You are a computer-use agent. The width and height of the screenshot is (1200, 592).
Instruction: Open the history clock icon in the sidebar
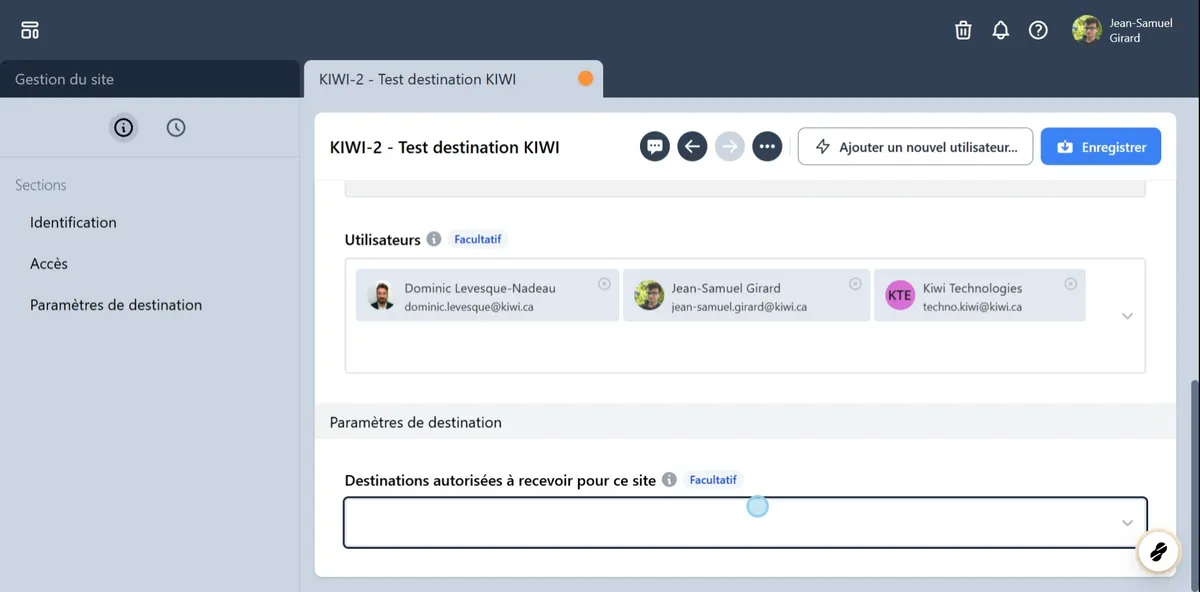tap(176, 127)
